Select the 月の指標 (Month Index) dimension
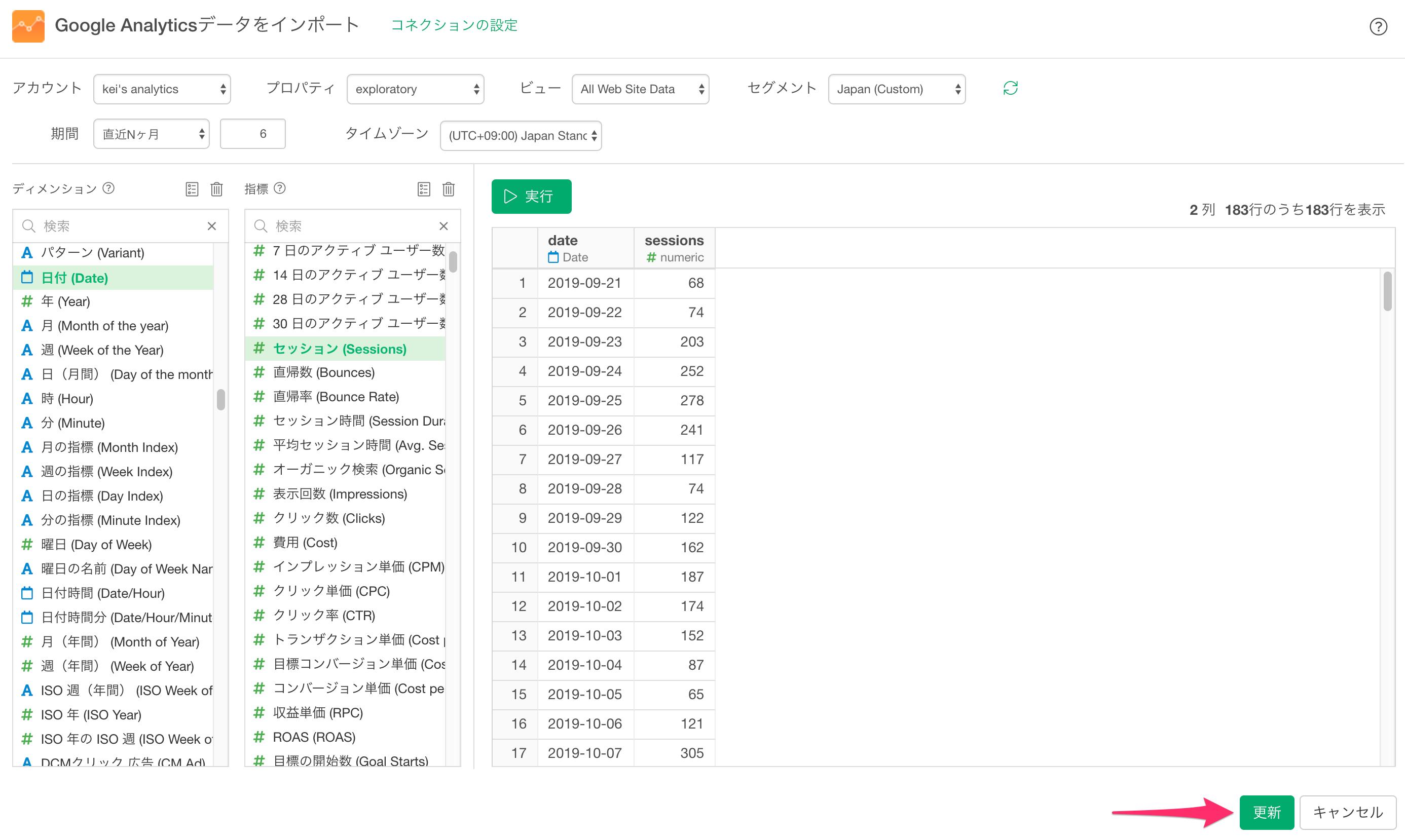The width and height of the screenshot is (1405, 840). pyautogui.click(x=113, y=447)
